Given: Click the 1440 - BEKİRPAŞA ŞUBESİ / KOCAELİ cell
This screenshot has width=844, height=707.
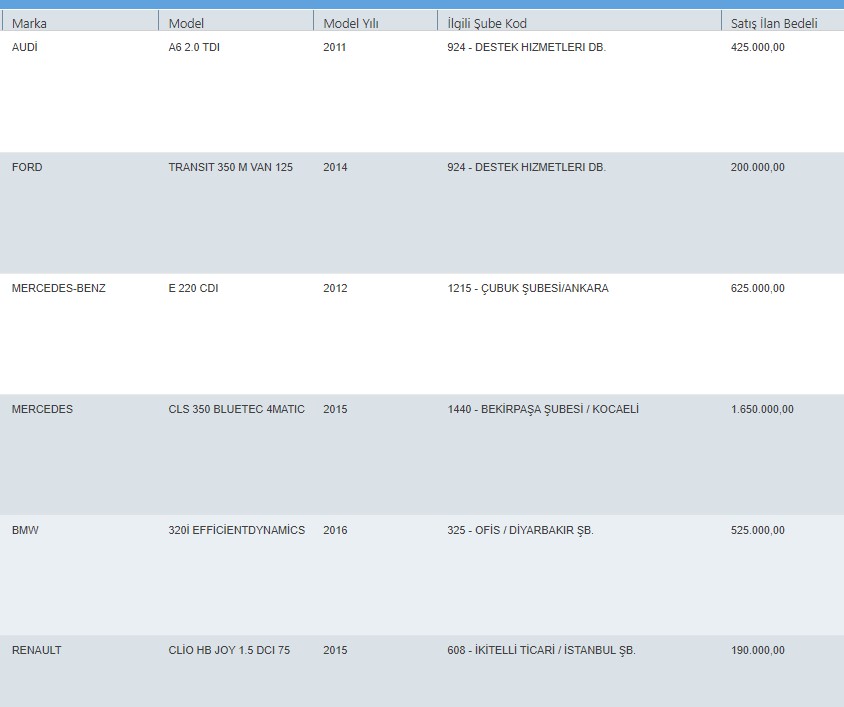Looking at the screenshot, I should (x=543, y=409).
